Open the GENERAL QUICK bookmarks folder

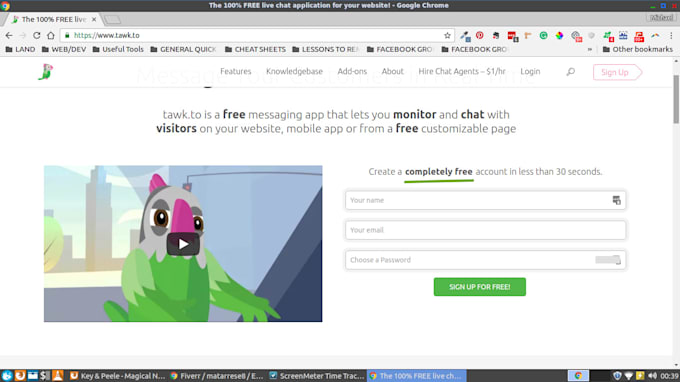click(x=183, y=49)
